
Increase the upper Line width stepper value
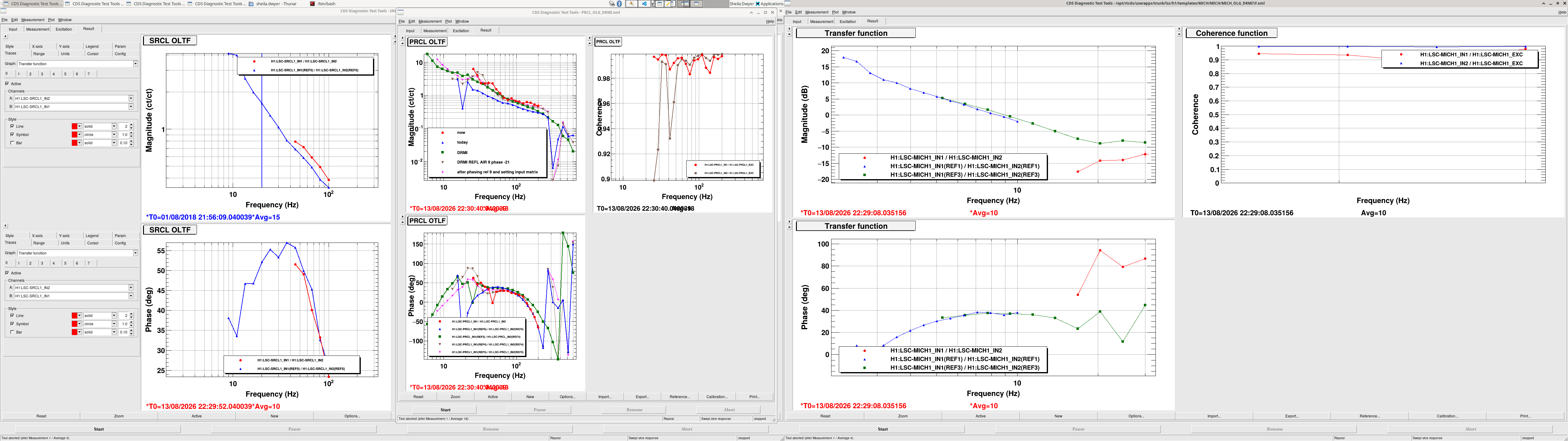click(131, 125)
